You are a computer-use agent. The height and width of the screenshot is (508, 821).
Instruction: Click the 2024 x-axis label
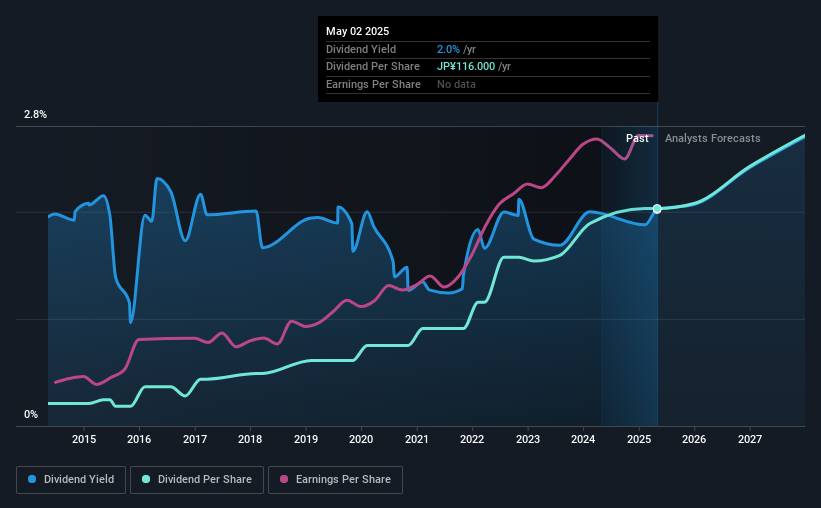pos(583,439)
